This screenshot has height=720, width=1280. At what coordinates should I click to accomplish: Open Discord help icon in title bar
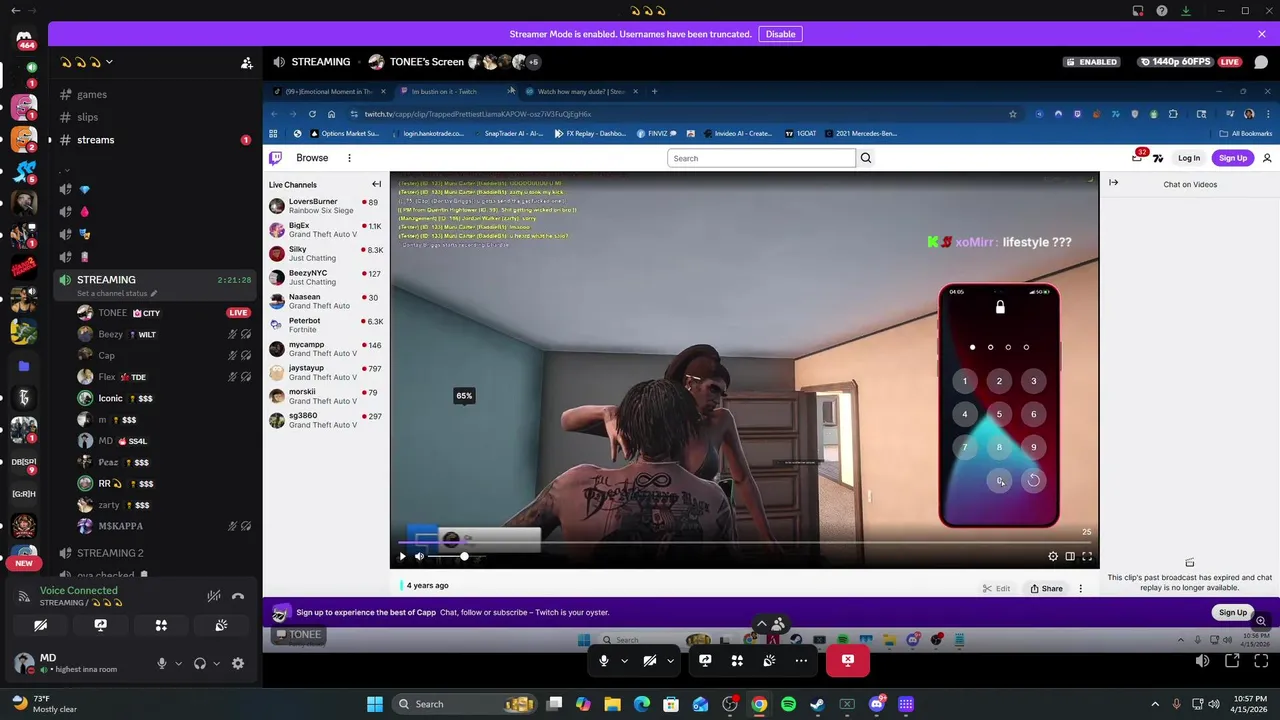(x=1162, y=11)
